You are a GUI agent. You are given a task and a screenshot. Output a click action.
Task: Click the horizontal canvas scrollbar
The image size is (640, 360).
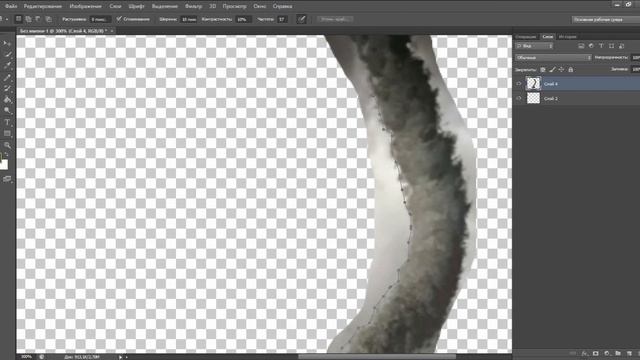(x=376, y=357)
